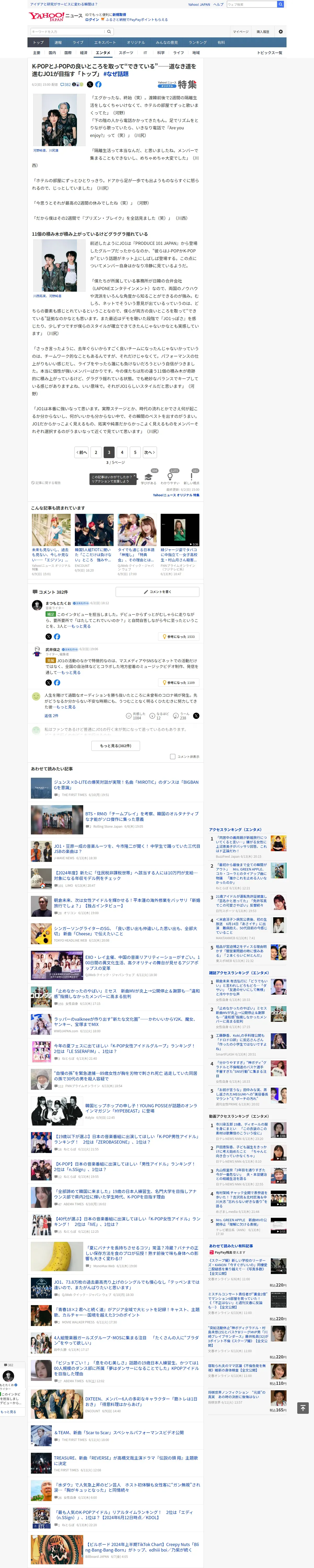Open BTS・RMの「チームプレイ」article link
The width and height of the screenshot is (314, 1568).
point(142,816)
